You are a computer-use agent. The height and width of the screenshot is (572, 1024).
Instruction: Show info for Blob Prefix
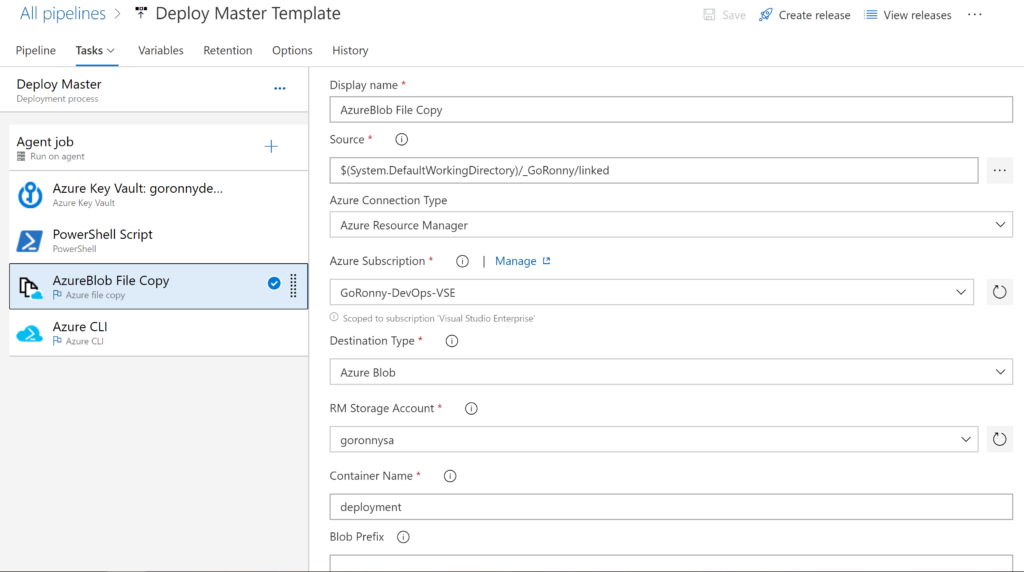tap(404, 537)
